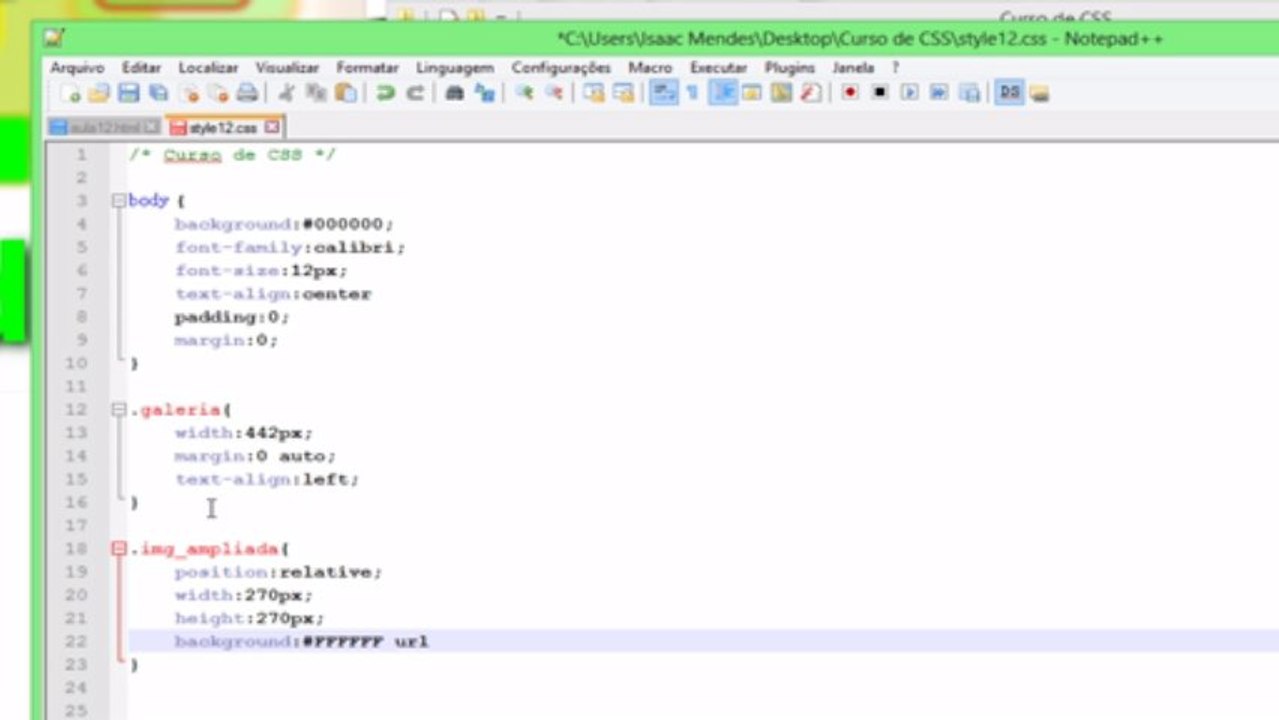Screen dimensions: 1279x720
Task: Click the Paste clipboard icon
Action: [x=346, y=93]
